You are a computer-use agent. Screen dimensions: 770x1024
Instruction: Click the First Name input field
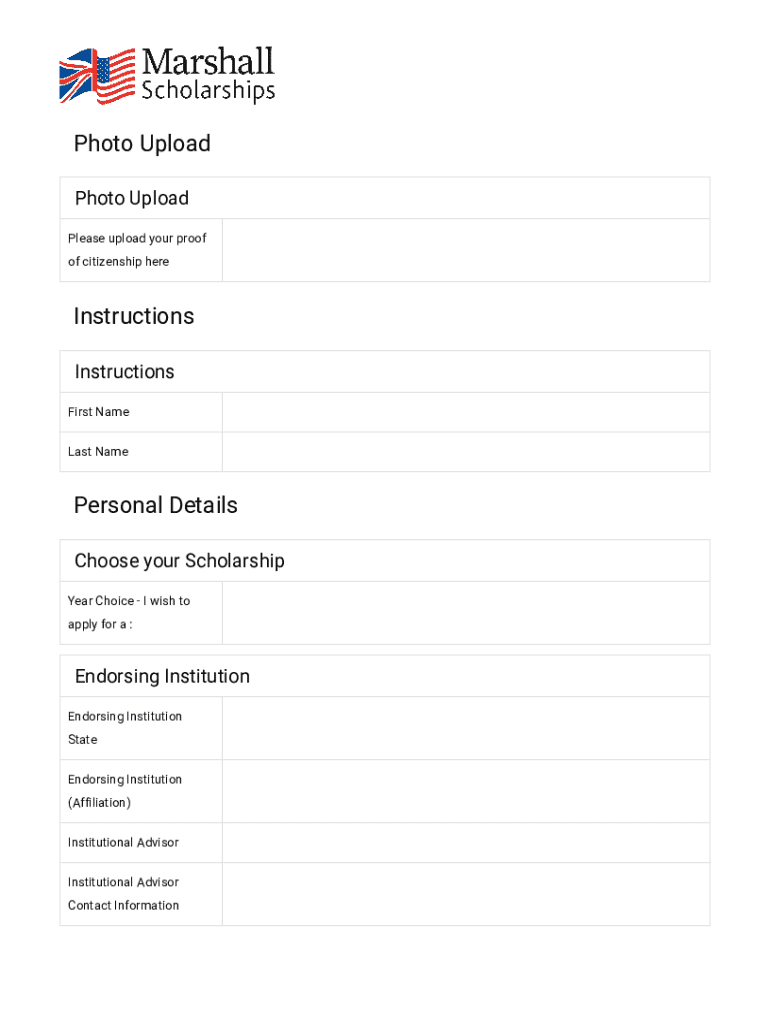[x=465, y=412]
